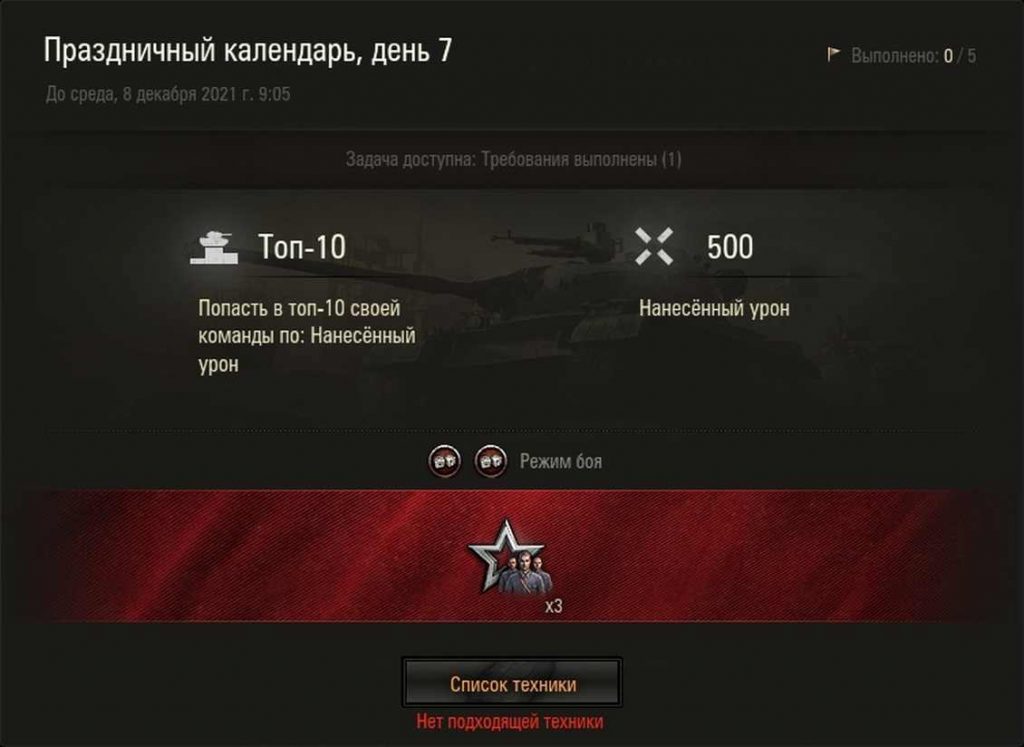
Task: Select the second battle mode icon
Action: [x=490, y=461]
